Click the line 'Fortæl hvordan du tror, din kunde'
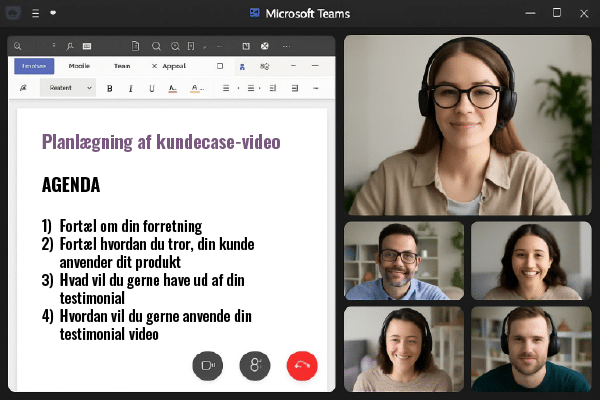Screen dimensions: 600x400 tap(157, 244)
